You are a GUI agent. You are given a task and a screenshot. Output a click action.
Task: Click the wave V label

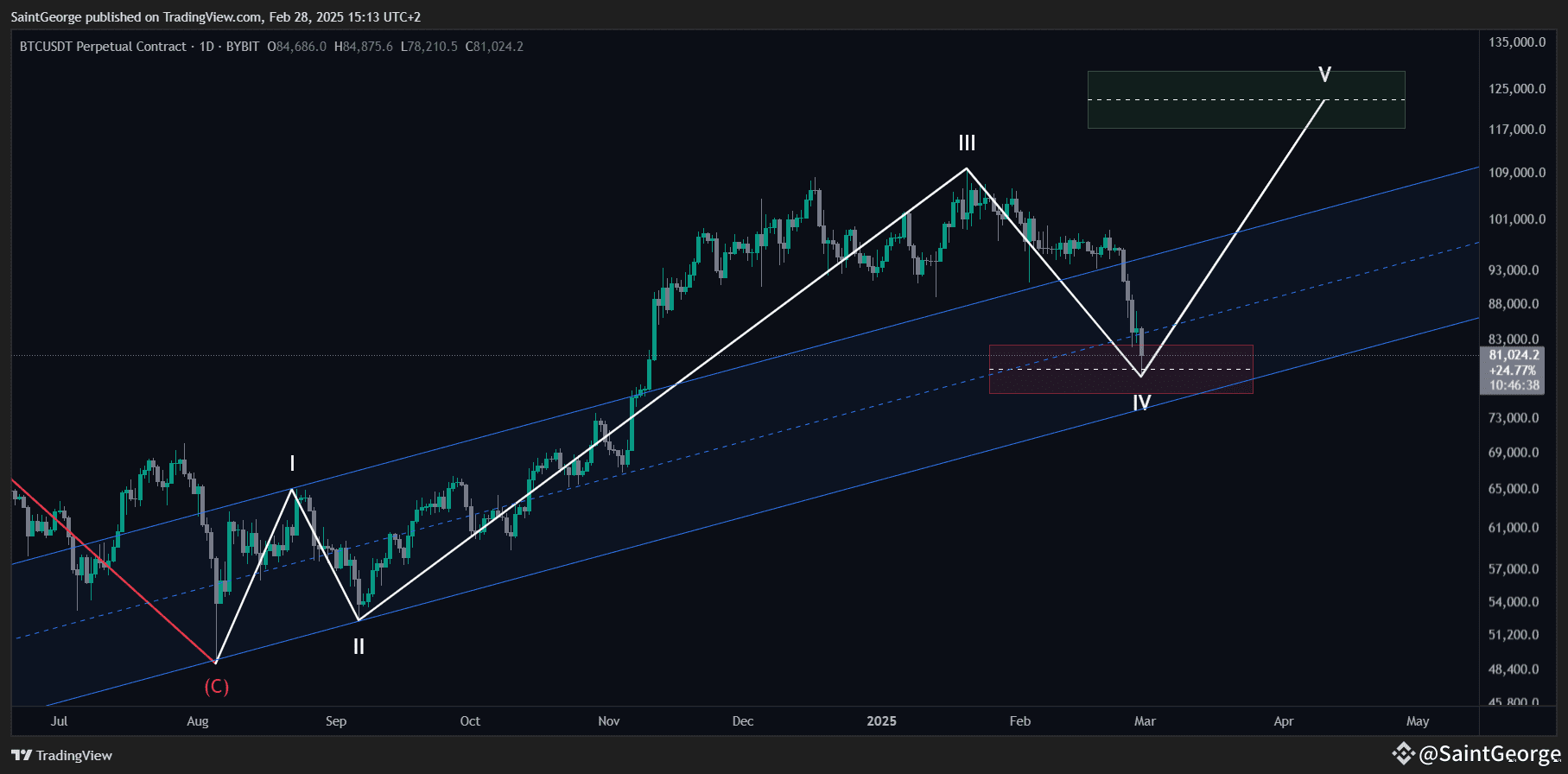[1324, 74]
